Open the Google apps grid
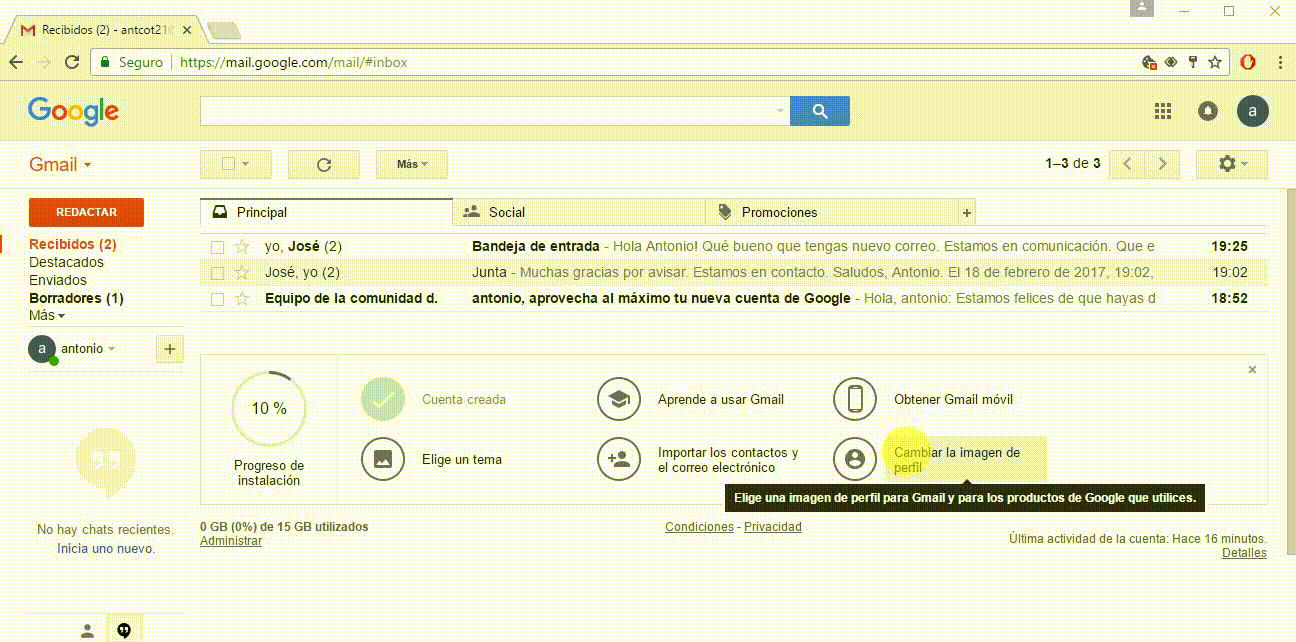Screen dimensions: 1296x642 point(1163,111)
